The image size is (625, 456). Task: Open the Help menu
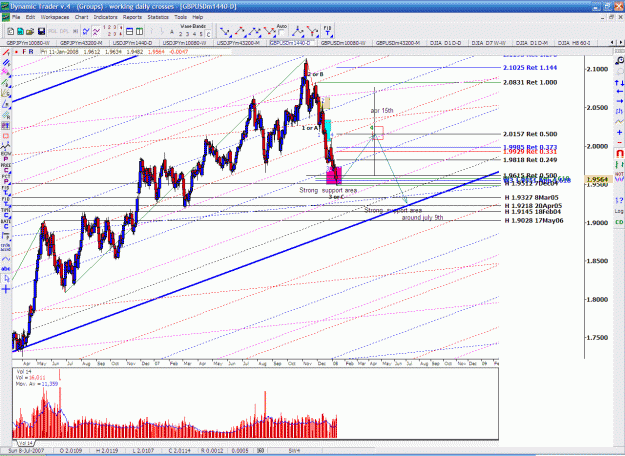pos(198,17)
